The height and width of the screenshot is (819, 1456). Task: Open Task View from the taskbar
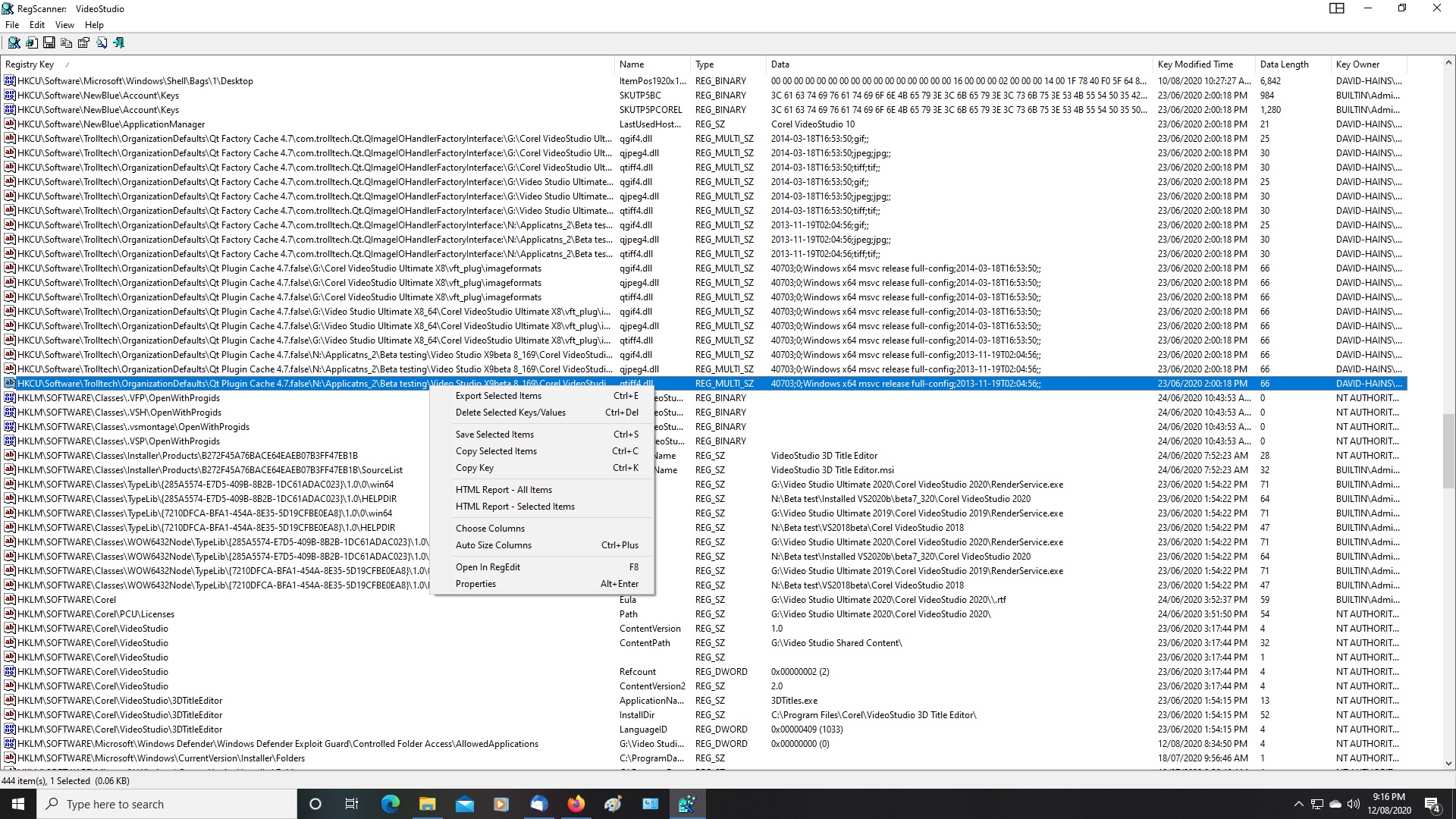352,804
